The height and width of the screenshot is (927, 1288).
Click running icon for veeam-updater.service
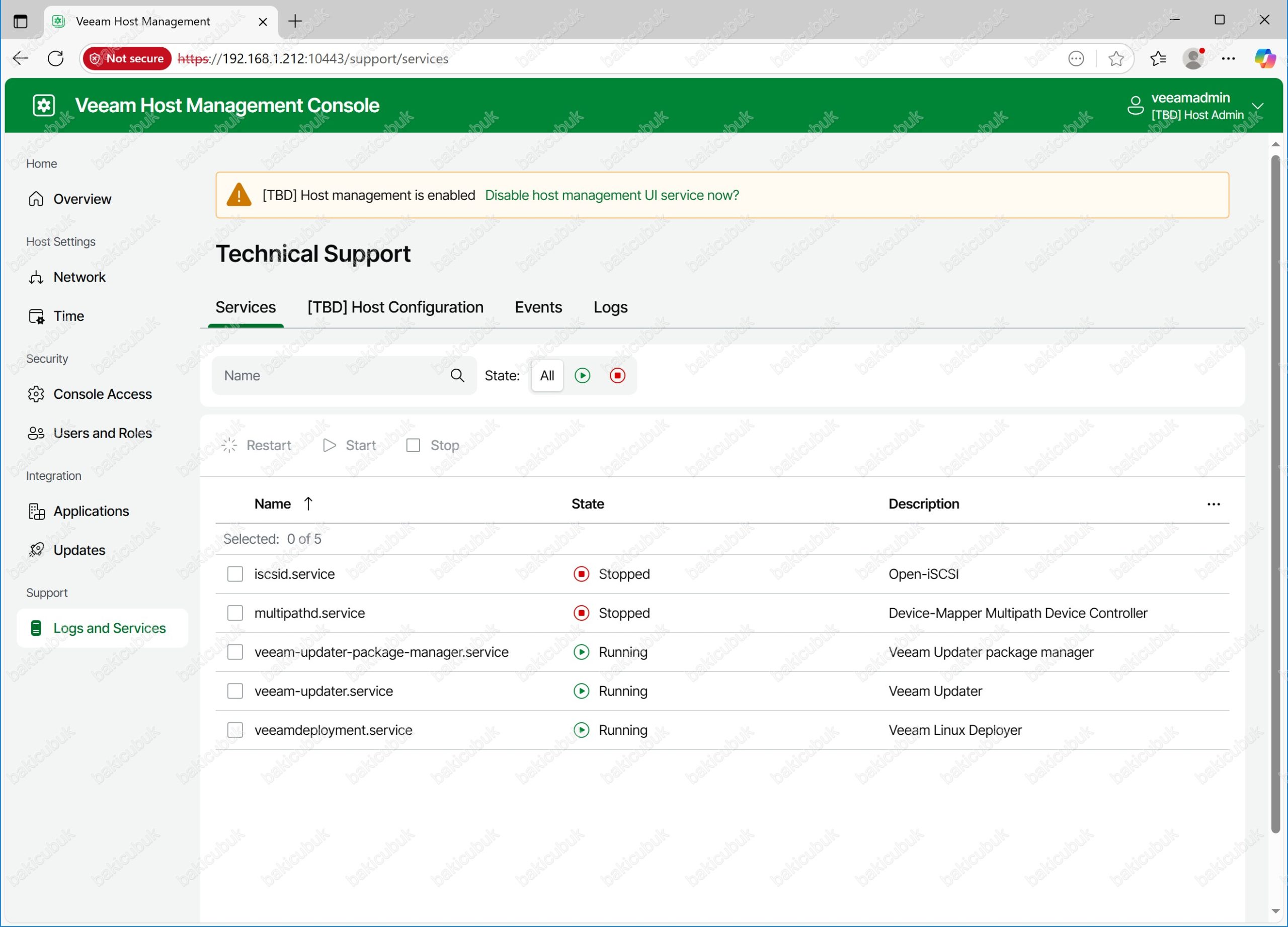pyautogui.click(x=581, y=691)
